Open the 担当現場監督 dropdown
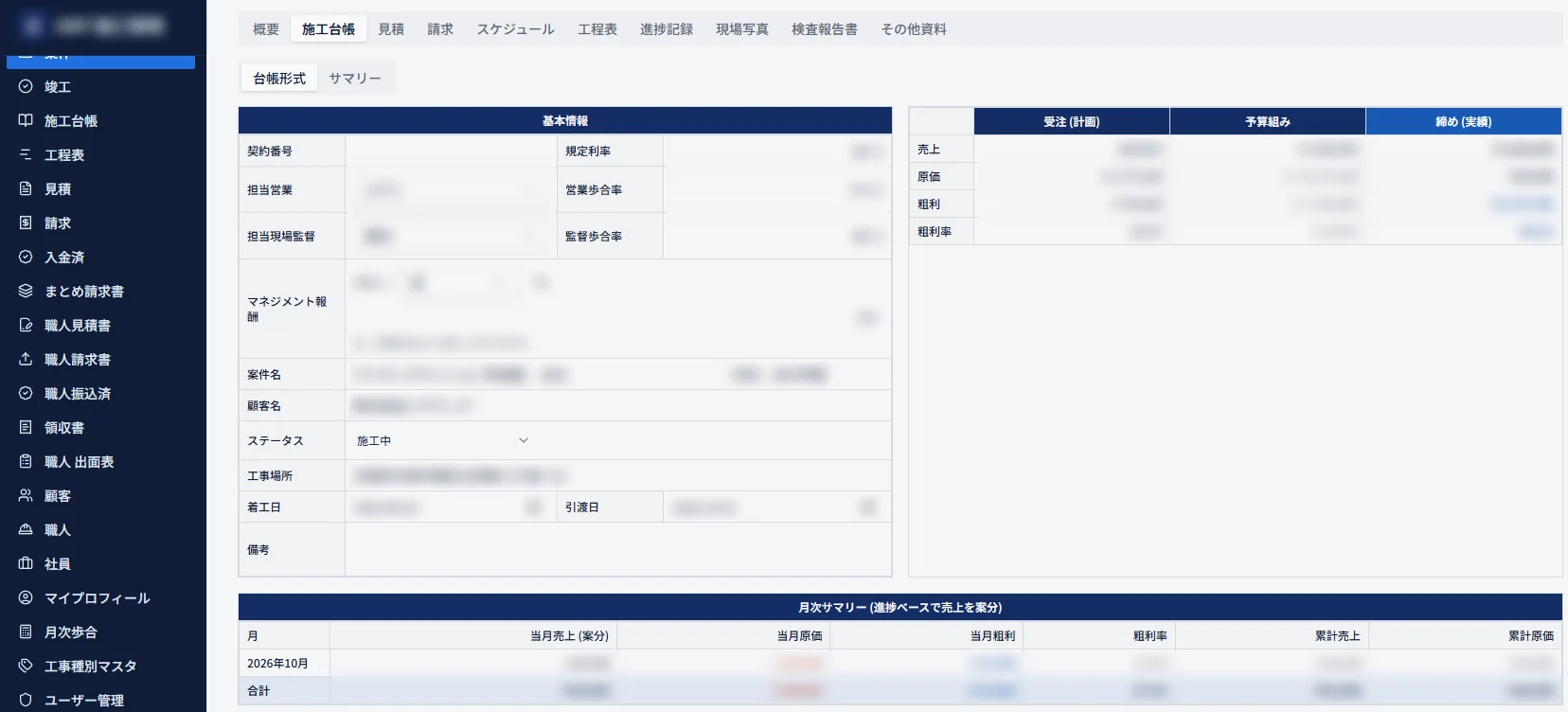Image resolution: width=1568 pixels, height=712 pixels. click(x=451, y=237)
